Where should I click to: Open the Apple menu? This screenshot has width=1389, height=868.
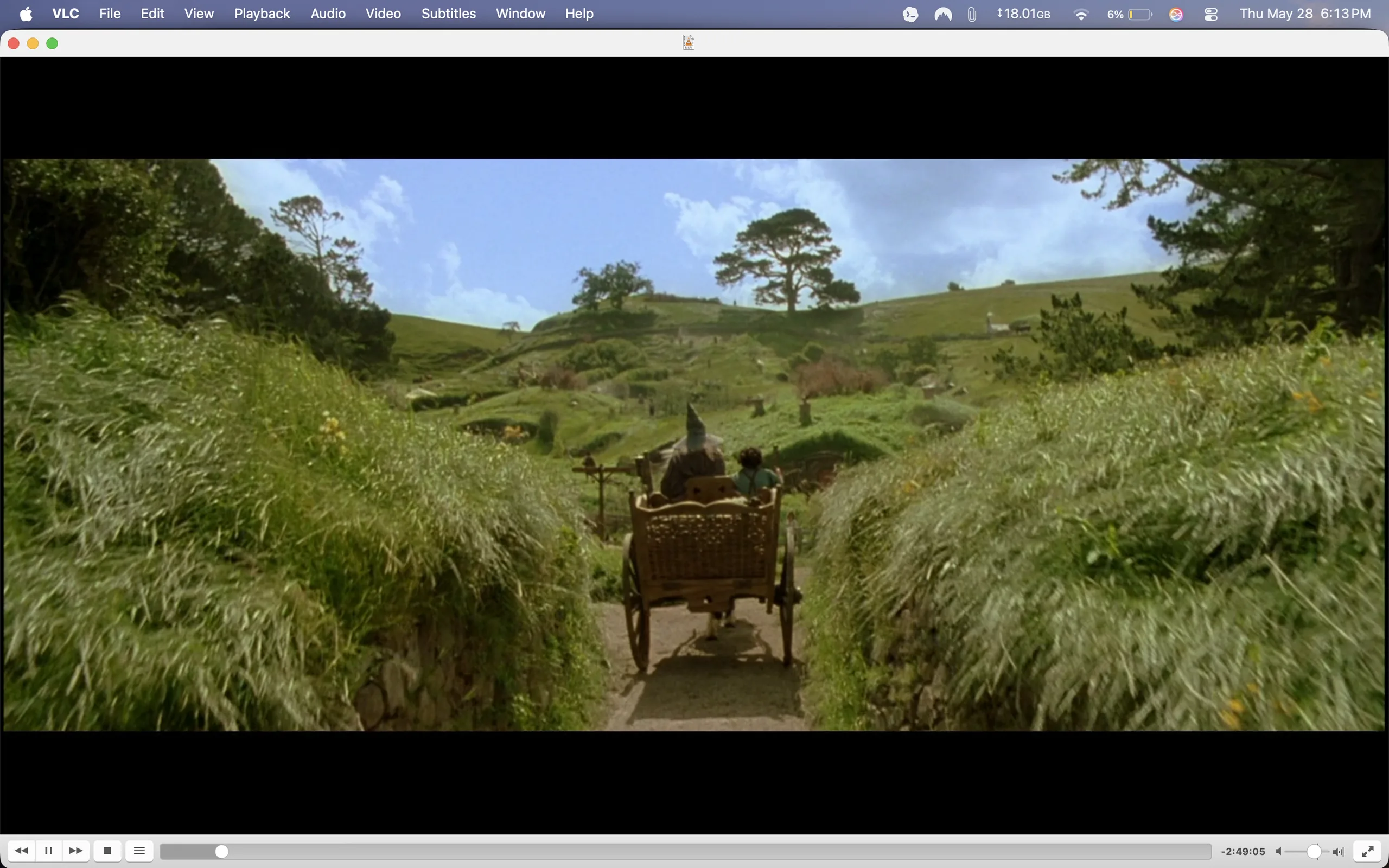pos(26,14)
